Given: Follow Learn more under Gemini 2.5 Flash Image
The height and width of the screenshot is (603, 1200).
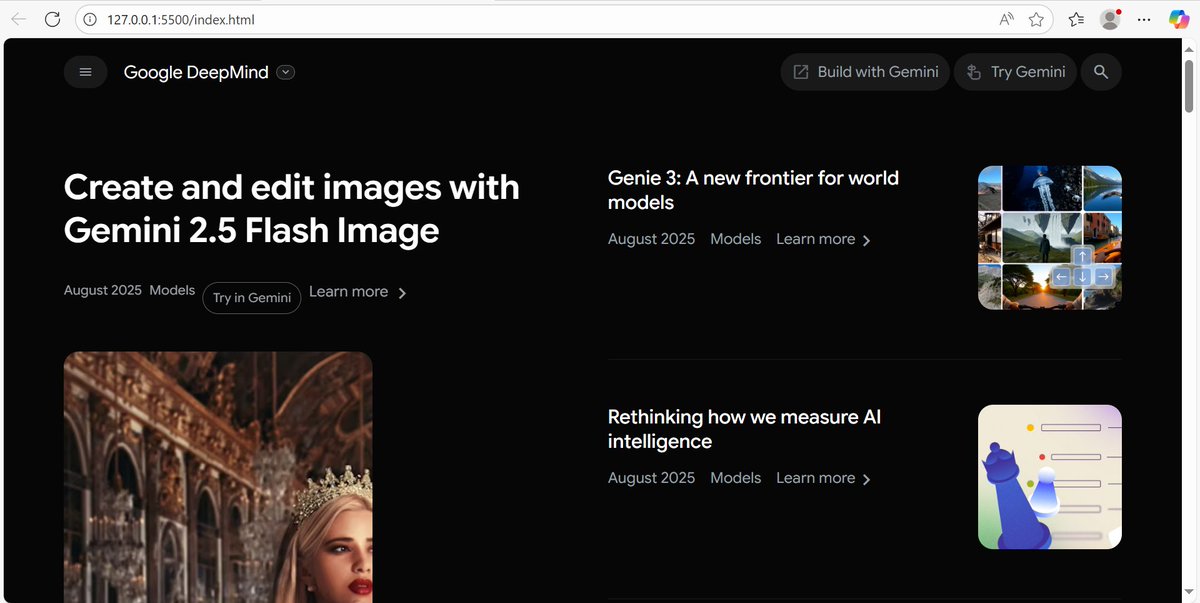Looking at the screenshot, I should [x=358, y=292].
